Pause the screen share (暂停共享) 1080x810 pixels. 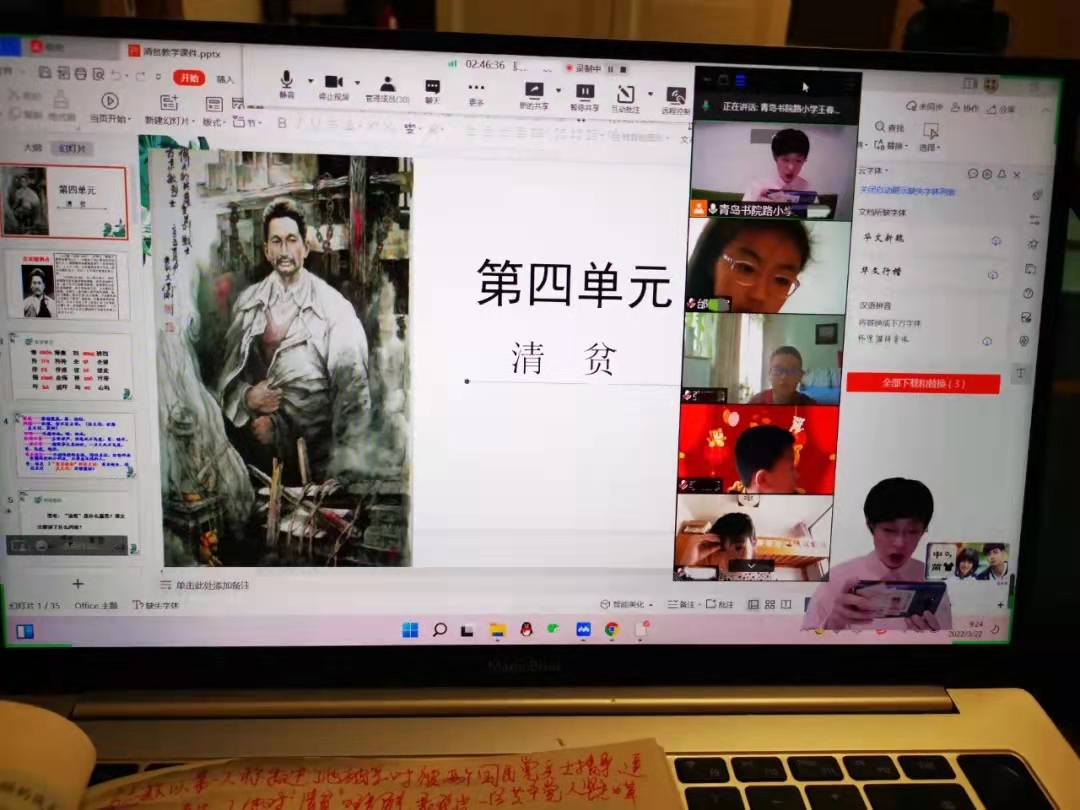point(585,97)
